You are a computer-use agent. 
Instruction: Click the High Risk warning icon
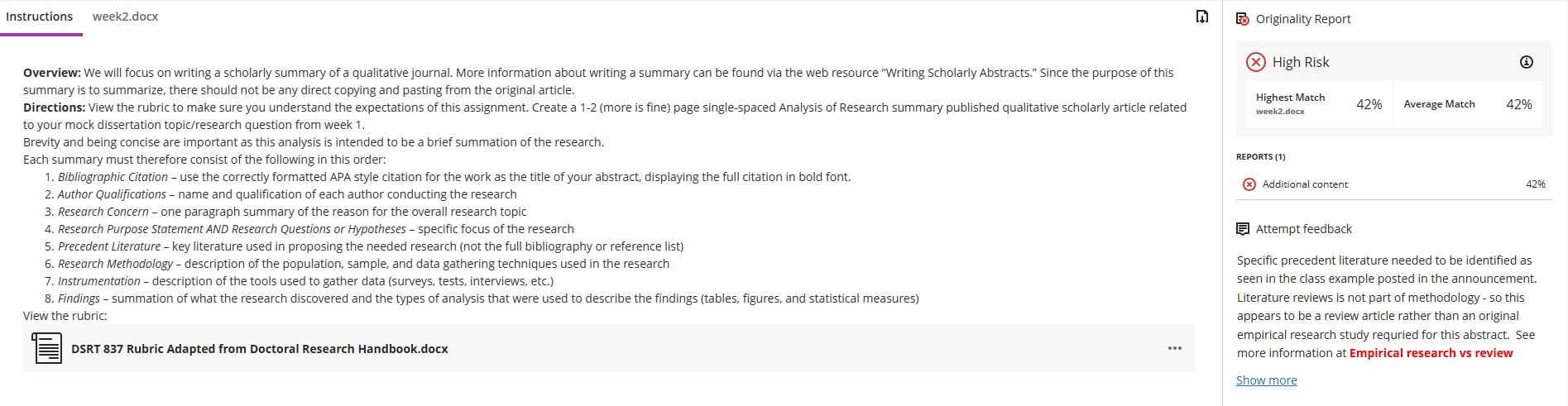[1256, 62]
